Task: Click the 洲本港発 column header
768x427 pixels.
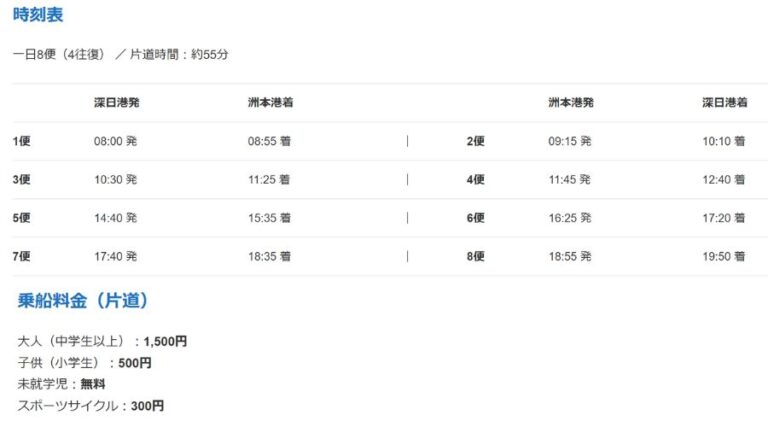Action: click(570, 103)
